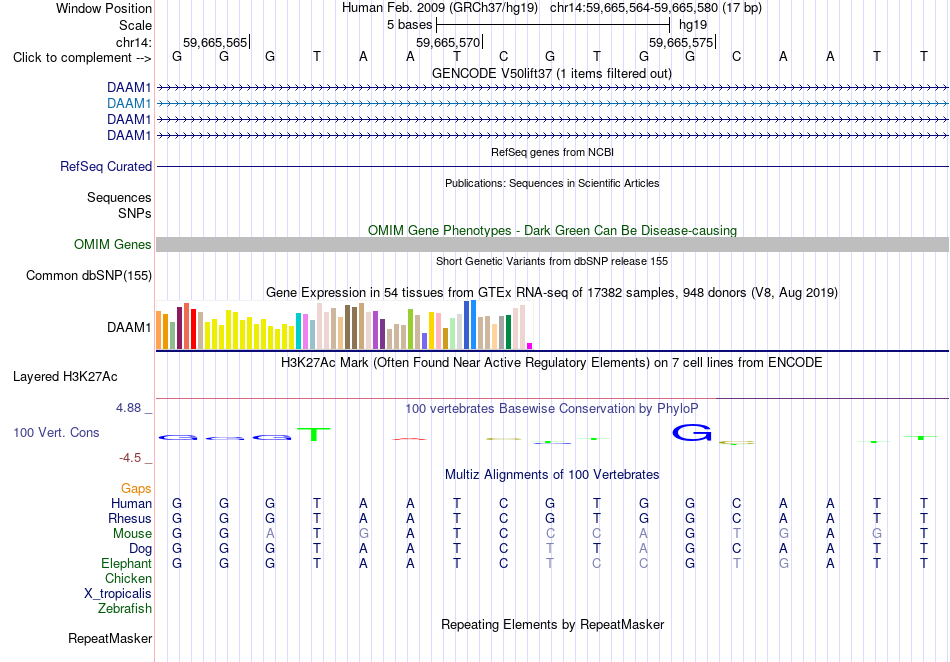Click the DAAM1 GTEx expression label

click(129, 328)
